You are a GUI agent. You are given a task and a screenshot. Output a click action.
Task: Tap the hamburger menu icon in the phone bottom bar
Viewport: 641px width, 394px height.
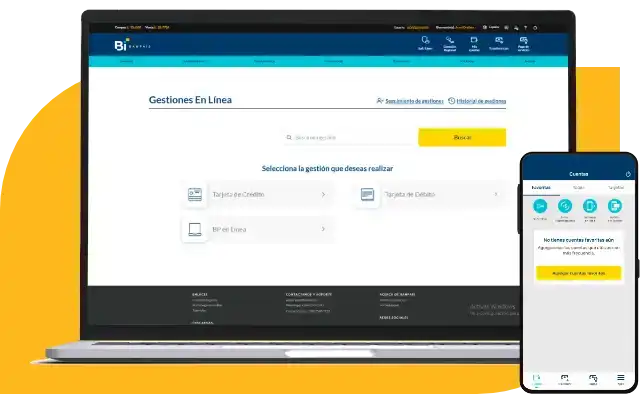point(621,379)
